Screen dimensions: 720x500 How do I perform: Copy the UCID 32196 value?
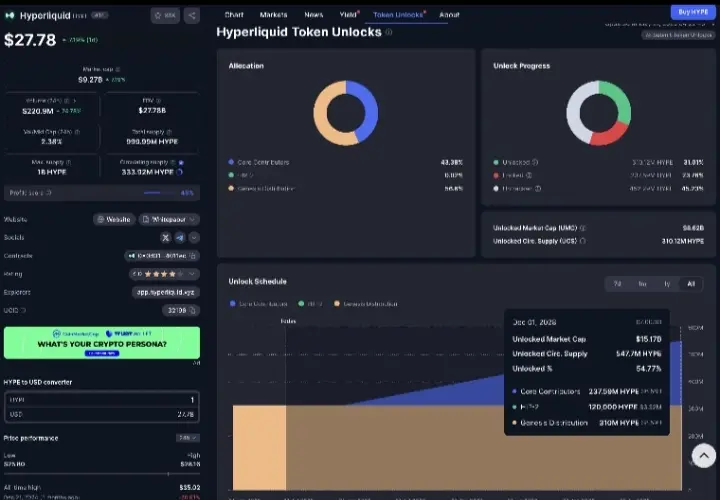coord(192,310)
